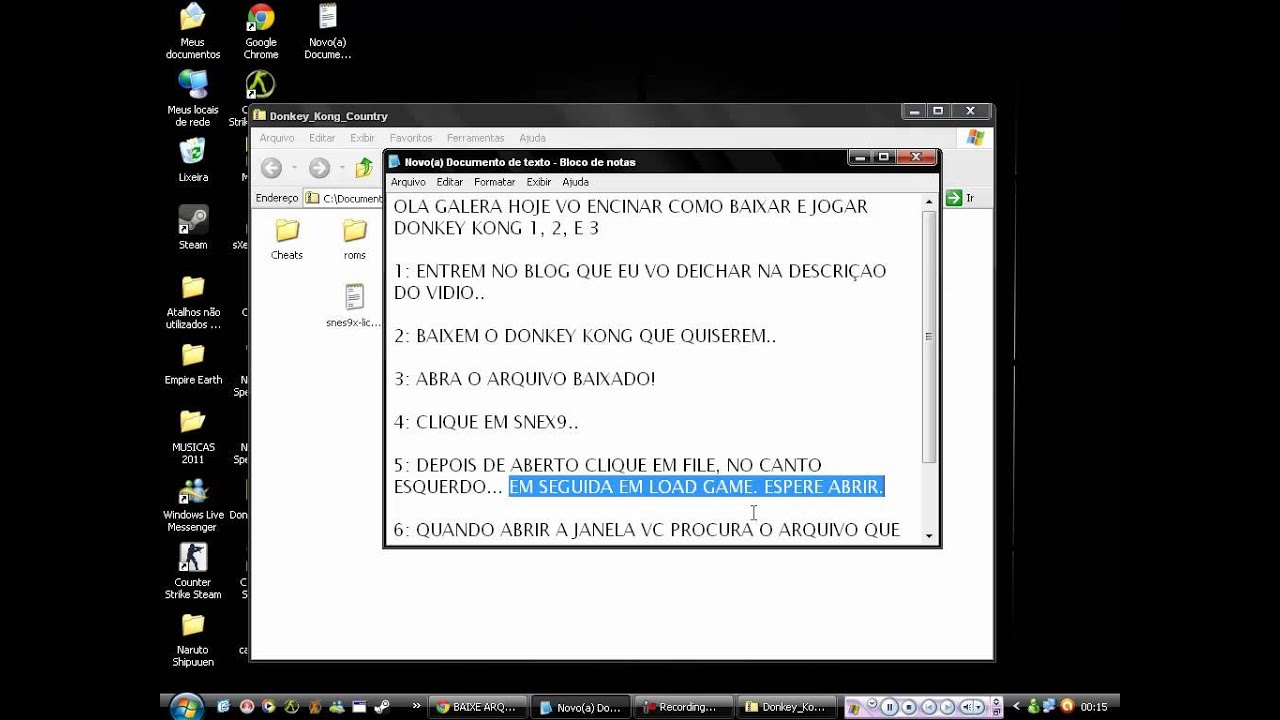Click the Ir go button beside the address bar

click(x=961, y=198)
